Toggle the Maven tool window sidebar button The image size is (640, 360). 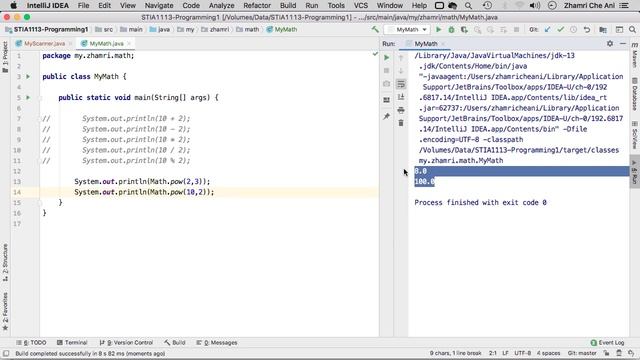click(635, 55)
